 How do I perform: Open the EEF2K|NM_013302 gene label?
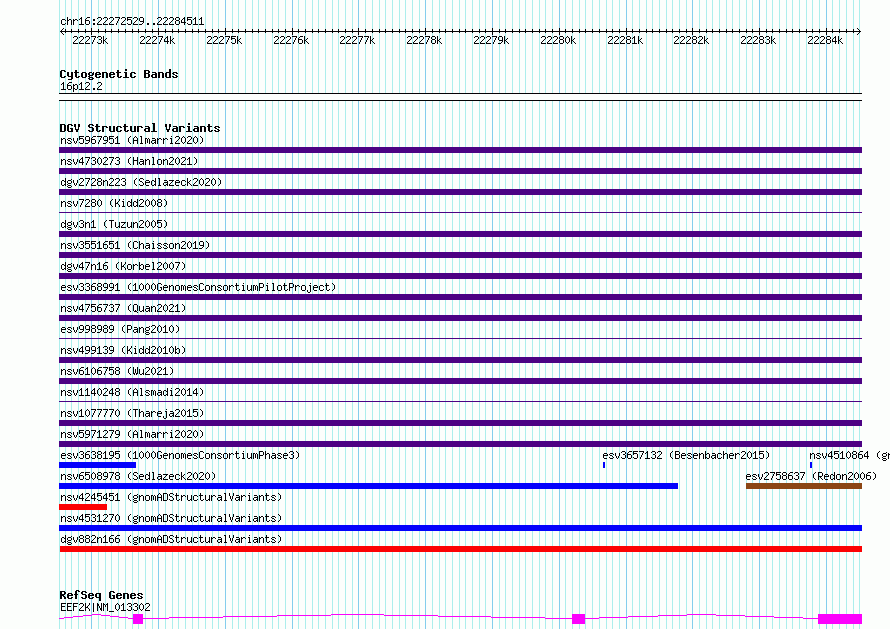[x=105, y=607]
